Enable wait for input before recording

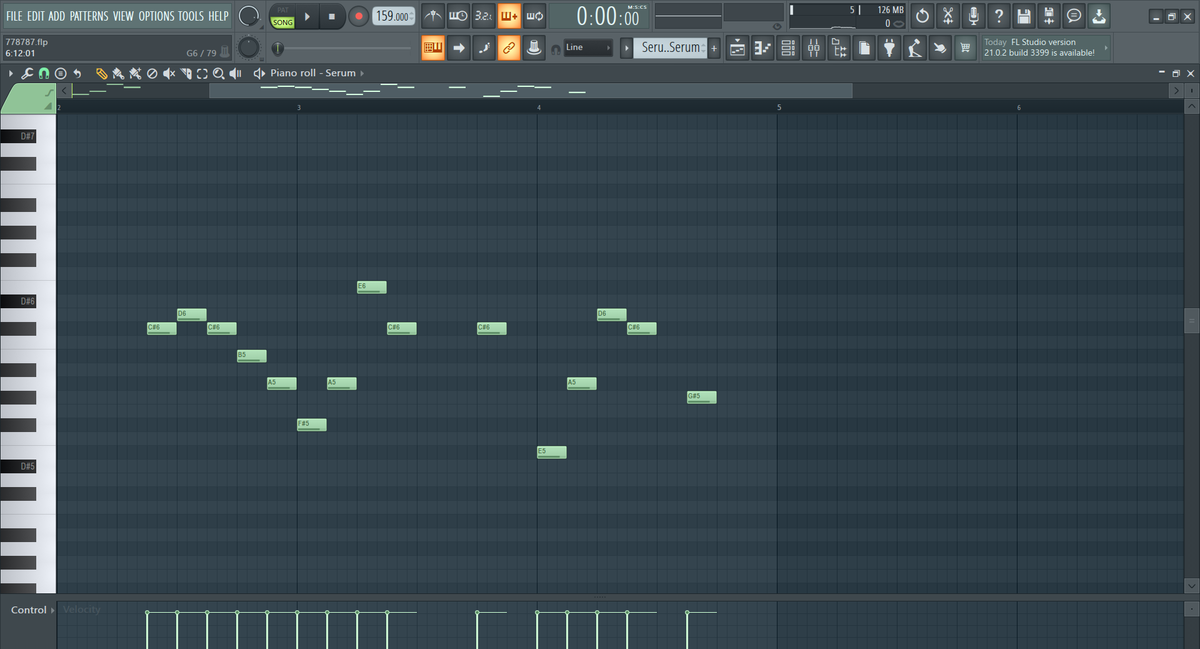coord(458,16)
